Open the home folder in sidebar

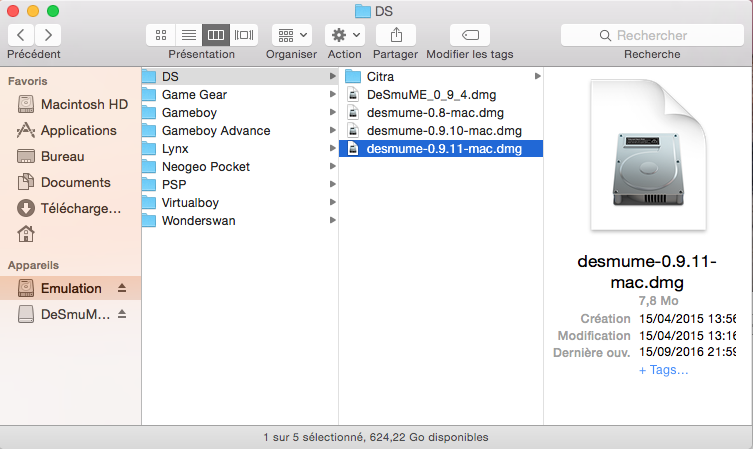coord(26,234)
